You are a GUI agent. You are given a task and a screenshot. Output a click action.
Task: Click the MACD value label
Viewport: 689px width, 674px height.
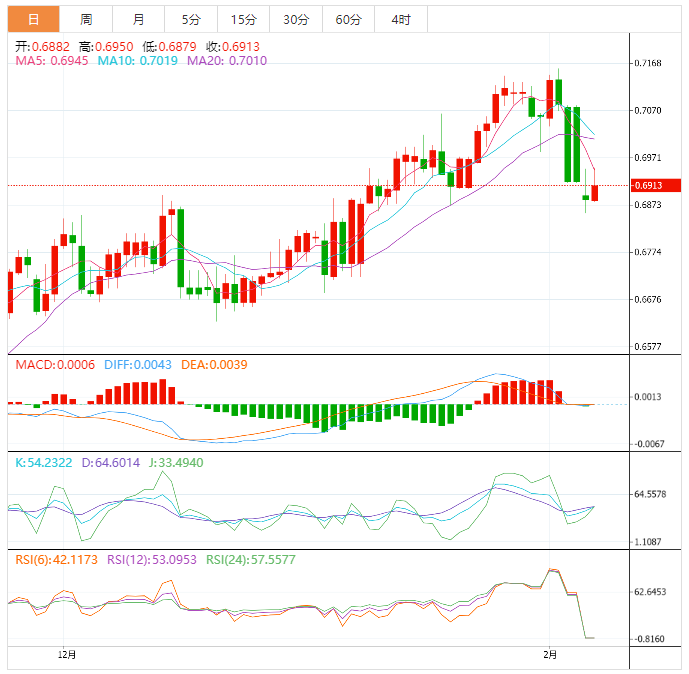pos(55,365)
